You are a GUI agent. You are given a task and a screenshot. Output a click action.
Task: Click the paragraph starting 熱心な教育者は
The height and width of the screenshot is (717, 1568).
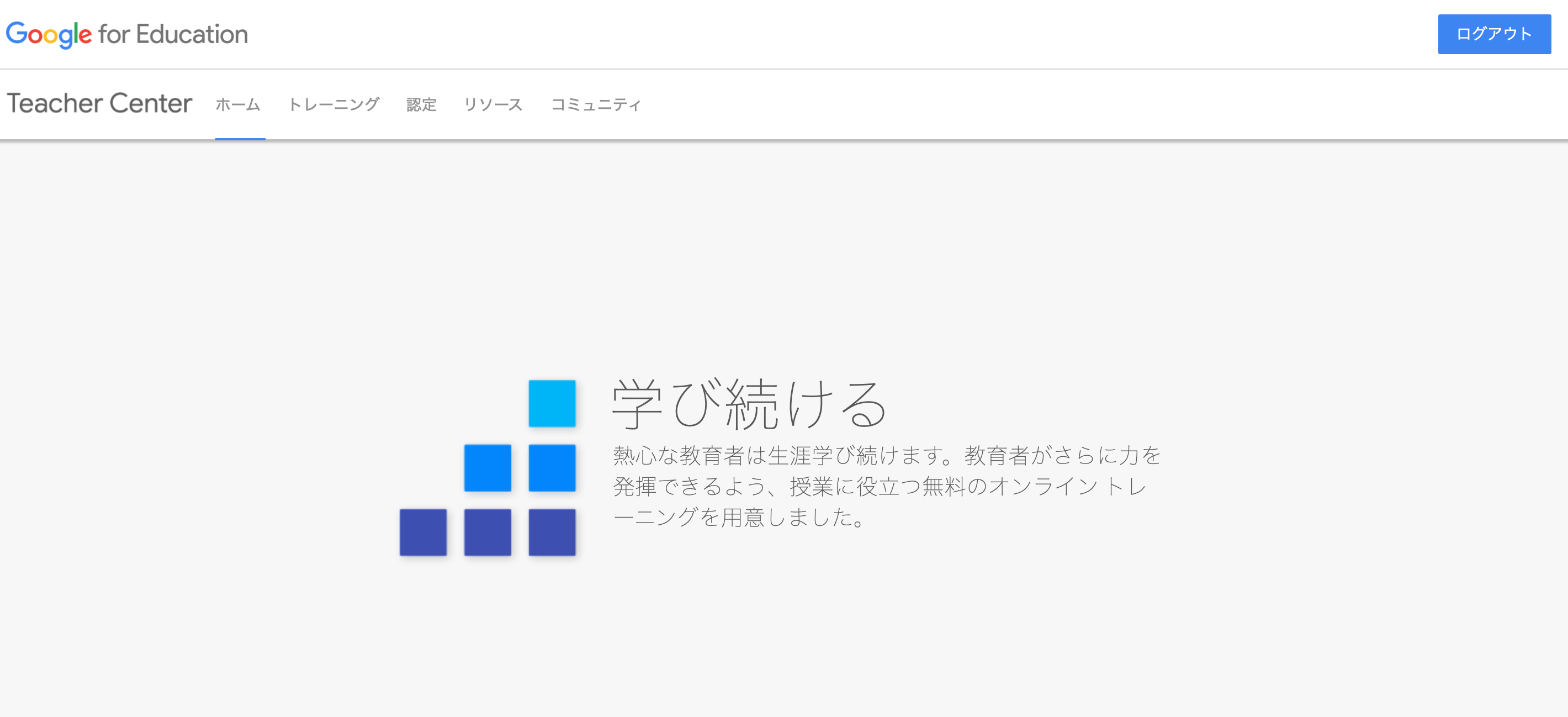click(x=887, y=486)
